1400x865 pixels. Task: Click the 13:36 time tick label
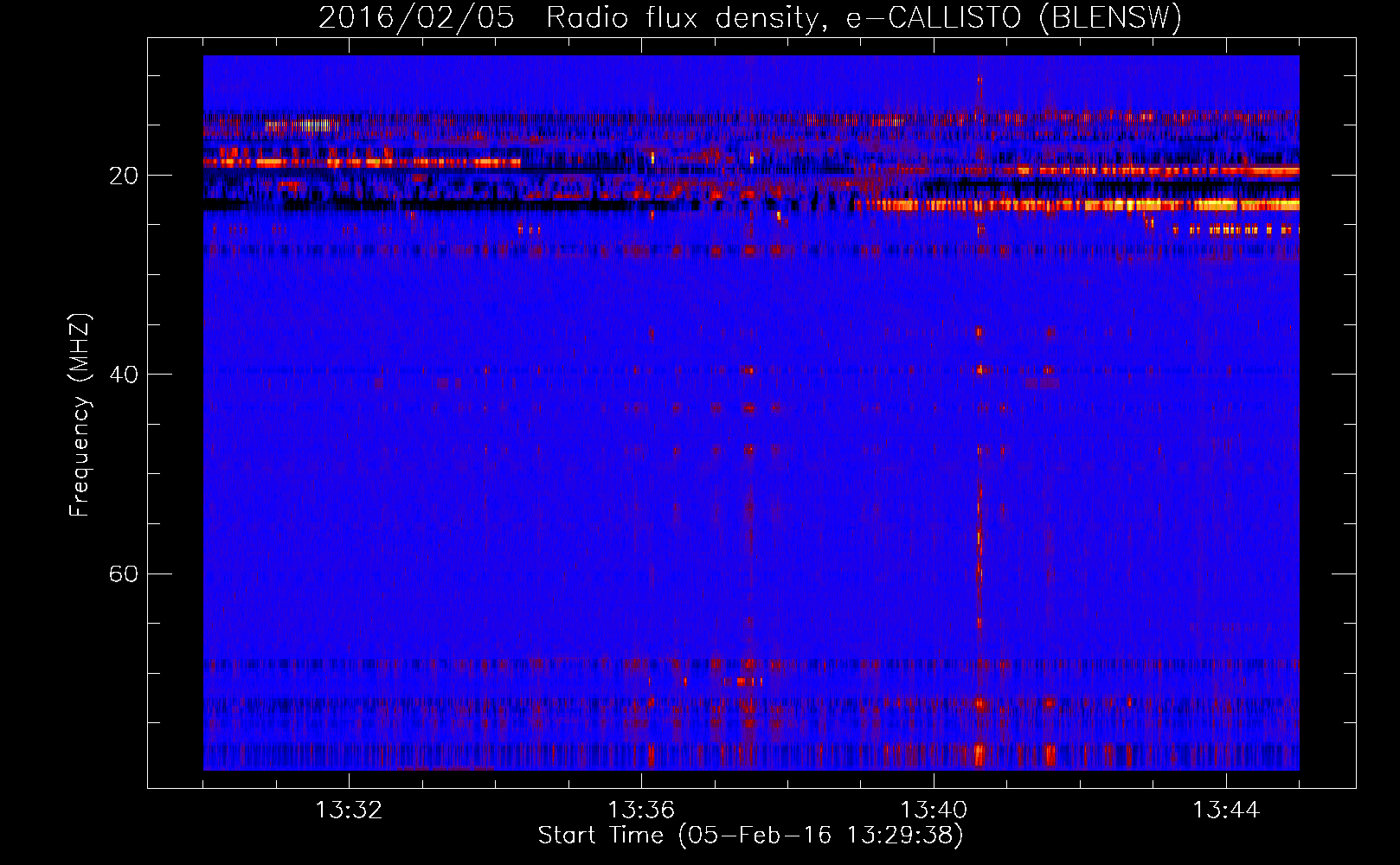coord(641,811)
